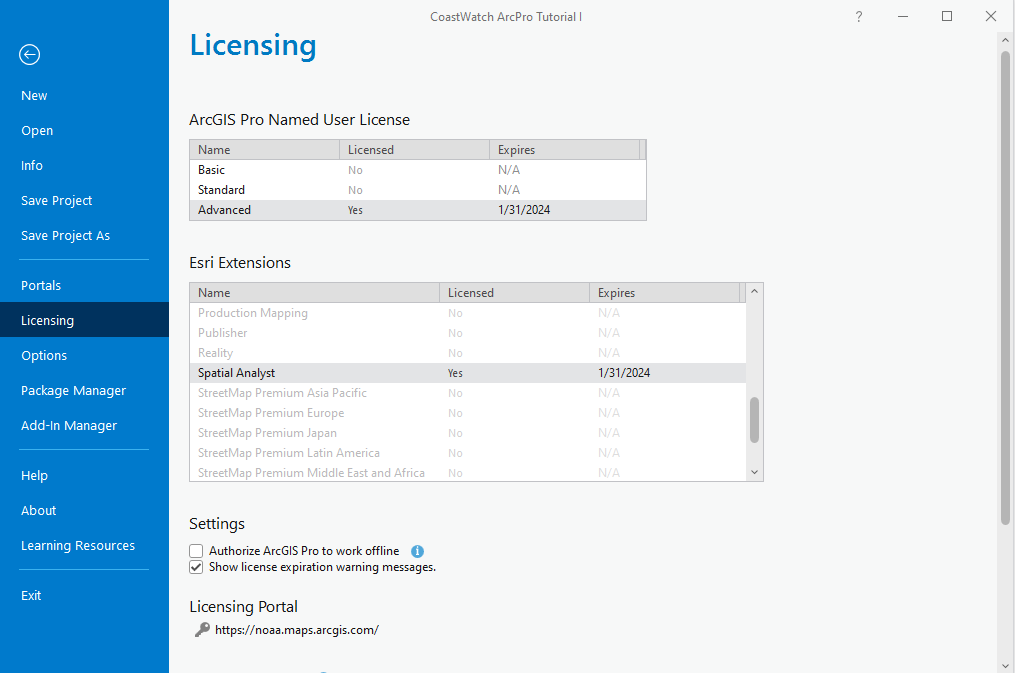Image resolution: width=1015 pixels, height=673 pixels.
Task: Open the Options menu item
Action: pyautogui.click(x=44, y=355)
